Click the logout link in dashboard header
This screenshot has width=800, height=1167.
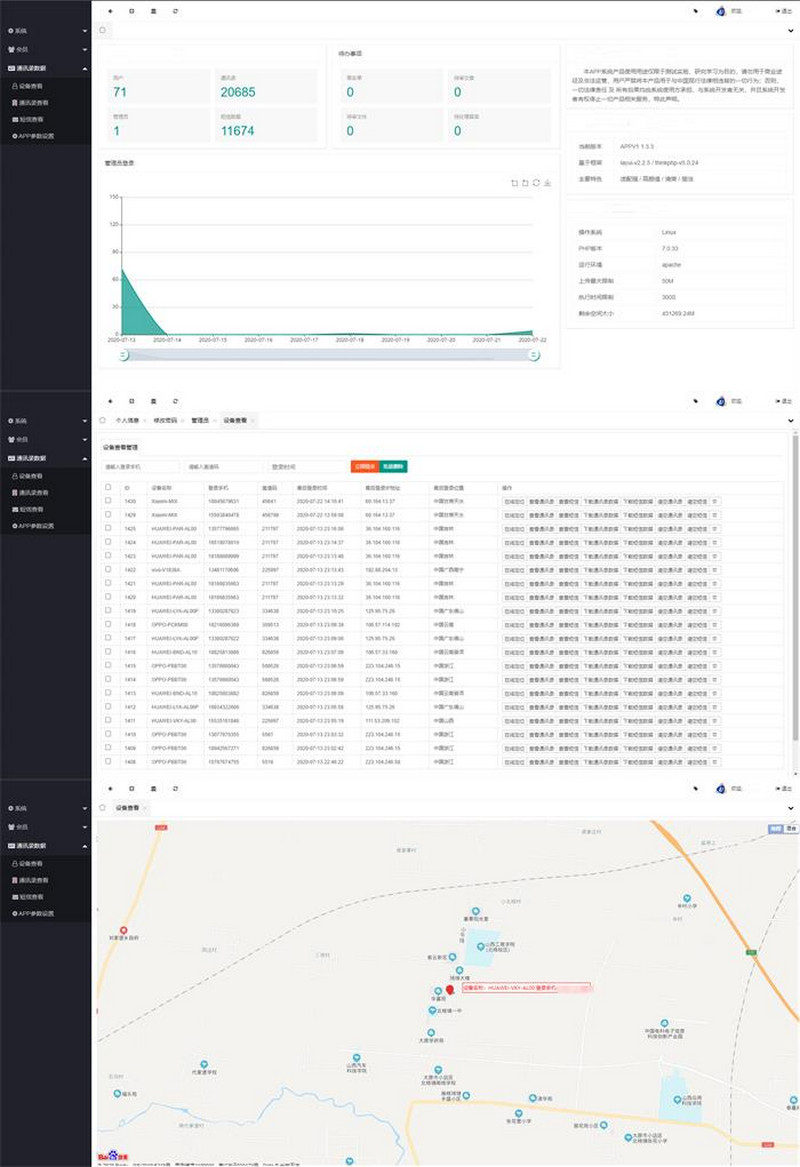coord(784,11)
